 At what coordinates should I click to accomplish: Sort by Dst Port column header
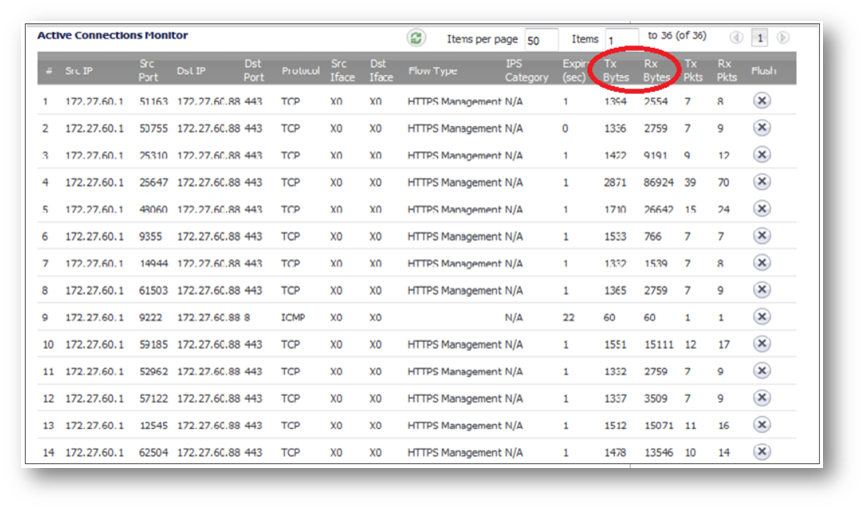coord(254,69)
